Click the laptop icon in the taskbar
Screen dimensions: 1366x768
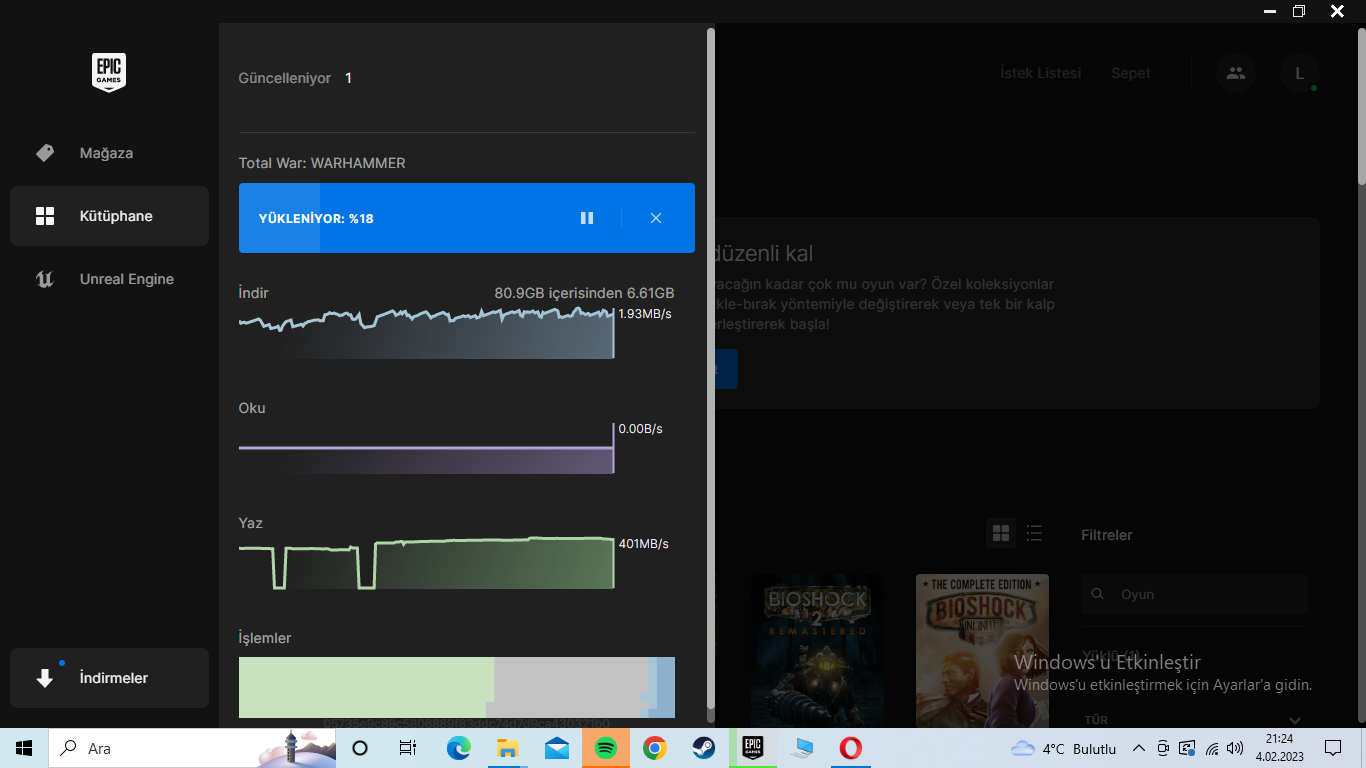[x=802, y=748]
